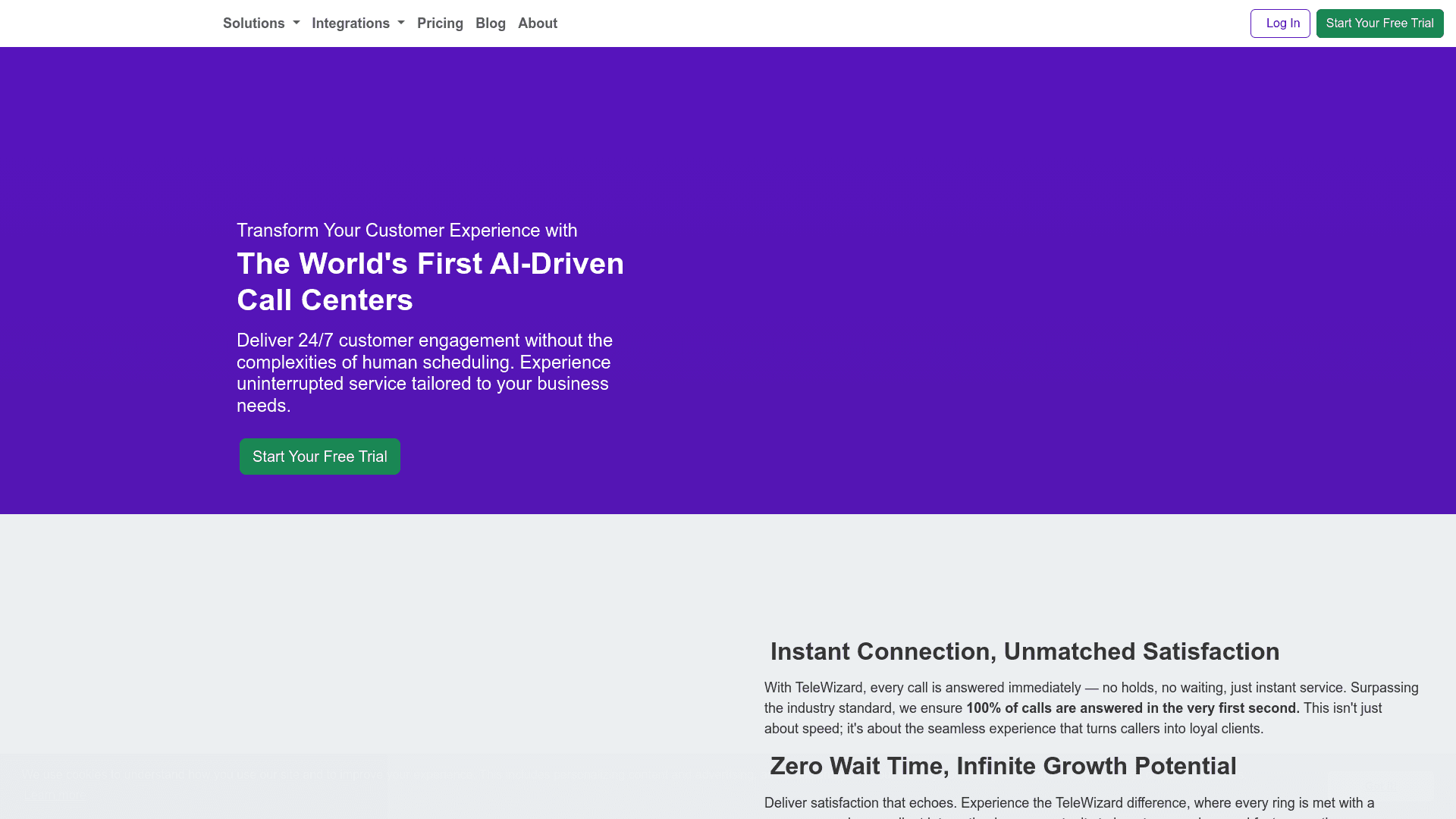Click the Deliver 24/7 customer engagement paragraph
Viewport: 1456px width, 819px height.
click(425, 372)
